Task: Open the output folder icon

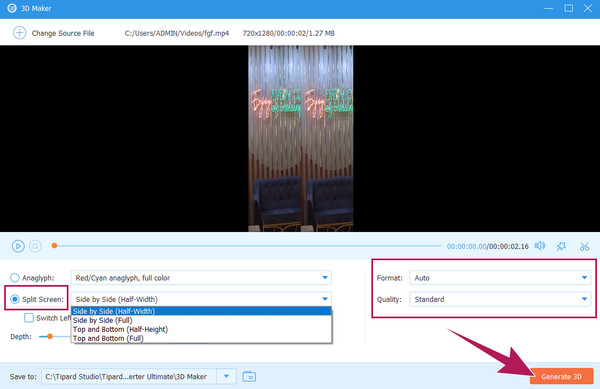Action: 249,376
